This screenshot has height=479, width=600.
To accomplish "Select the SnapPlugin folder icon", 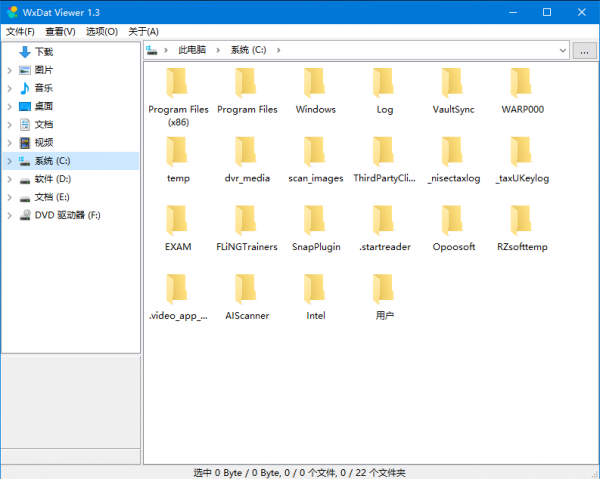I will 315,220.
